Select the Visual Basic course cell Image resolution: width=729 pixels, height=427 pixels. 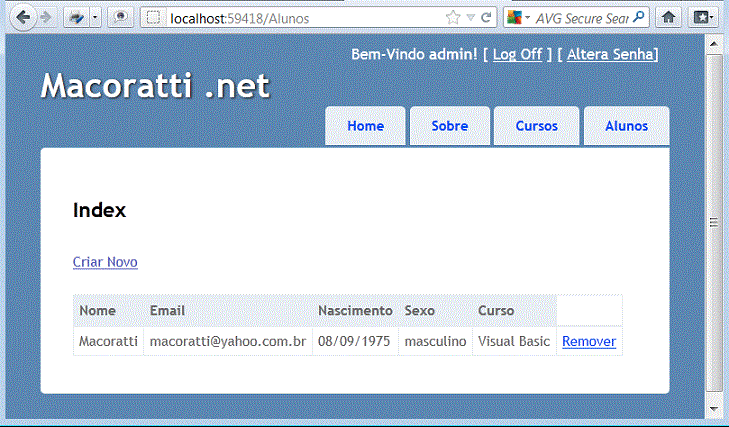click(514, 341)
